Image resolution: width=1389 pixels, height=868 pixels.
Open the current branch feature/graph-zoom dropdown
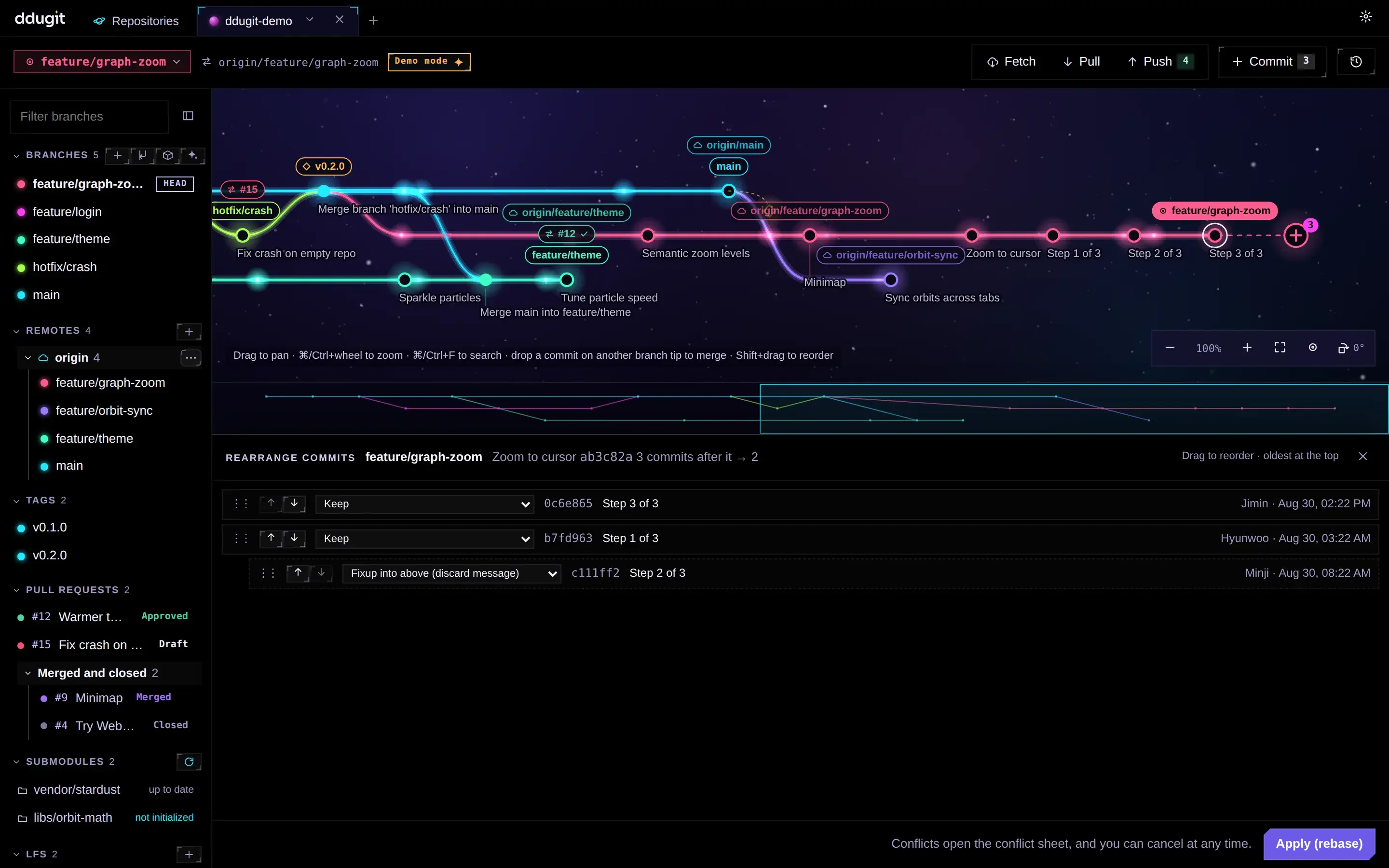click(x=102, y=61)
